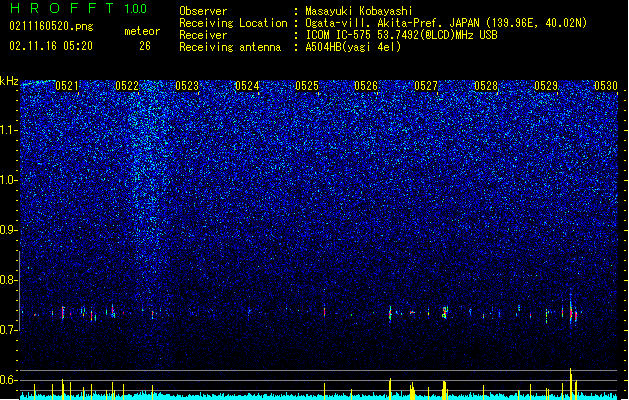Click the Receiving antenna label
The height and width of the screenshot is (400, 629).
click(230, 47)
